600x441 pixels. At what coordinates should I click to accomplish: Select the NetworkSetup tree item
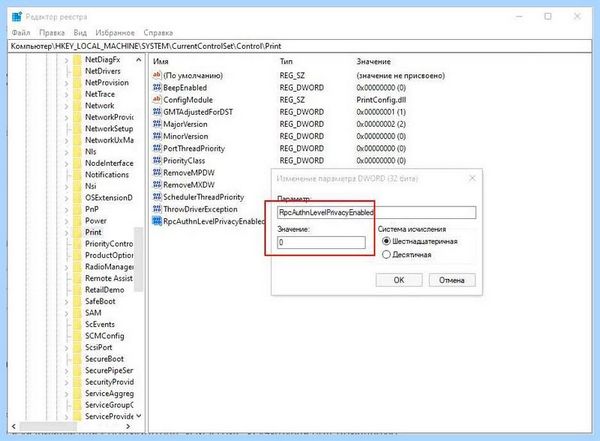point(109,129)
